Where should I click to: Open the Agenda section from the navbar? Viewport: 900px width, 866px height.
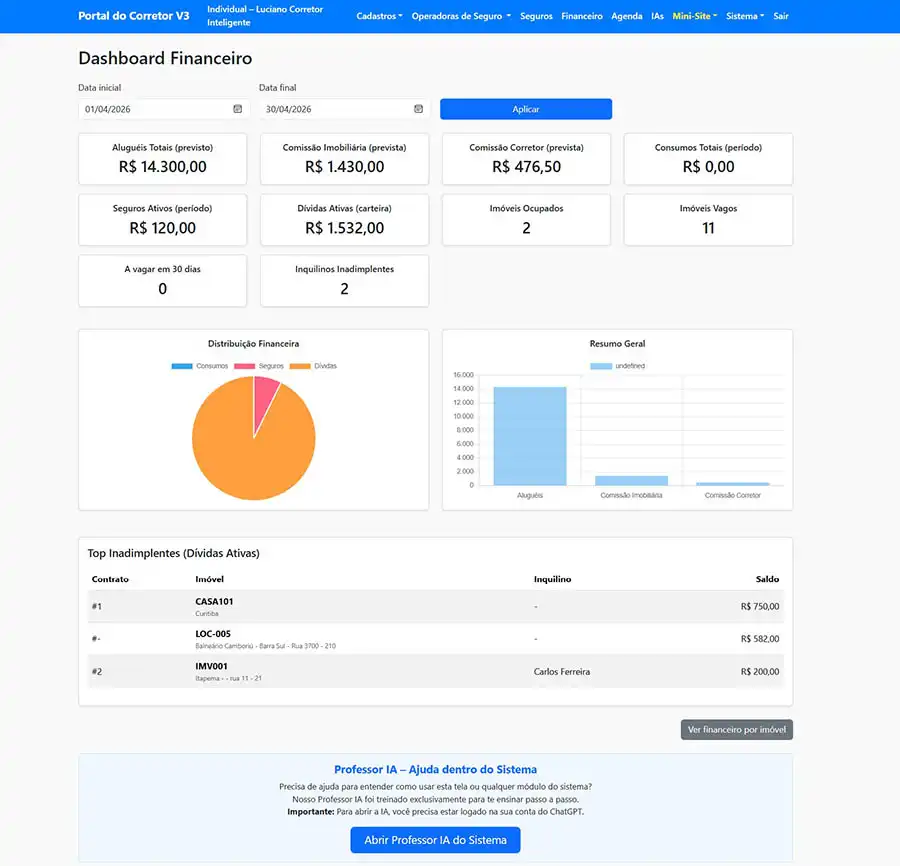point(626,16)
